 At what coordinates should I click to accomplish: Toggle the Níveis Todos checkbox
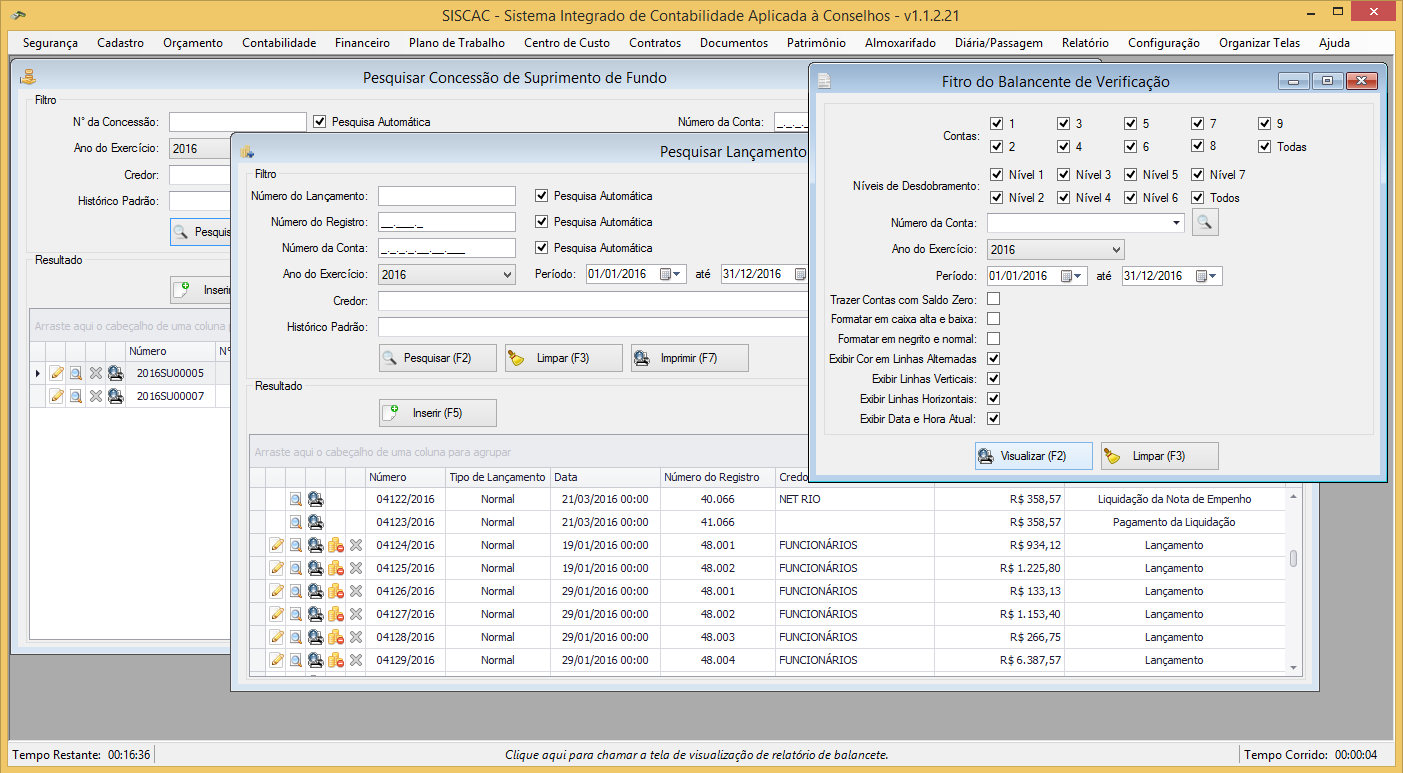(x=1197, y=198)
